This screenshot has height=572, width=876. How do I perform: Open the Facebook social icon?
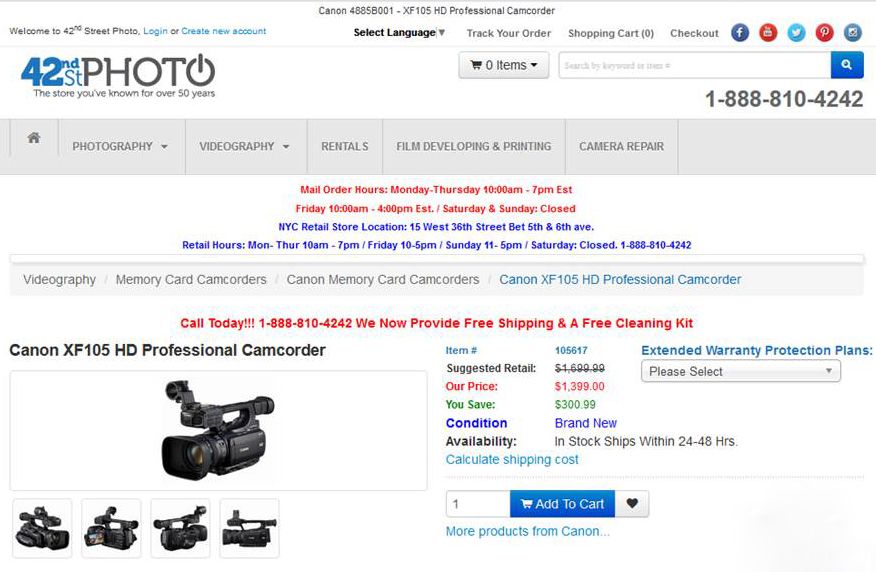coord(740,33)
